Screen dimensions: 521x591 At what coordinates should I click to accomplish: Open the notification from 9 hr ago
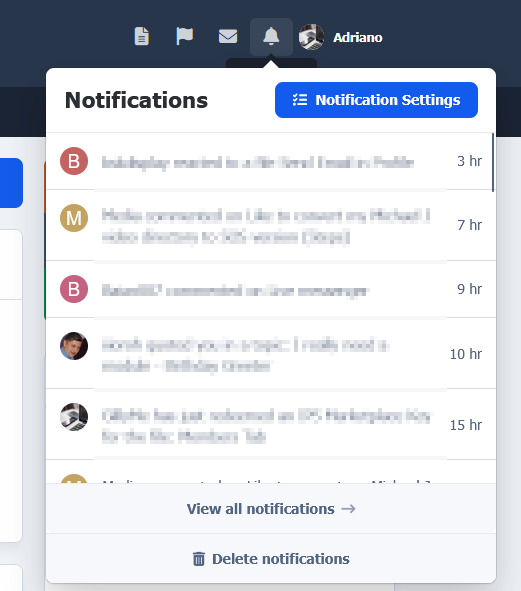[271, 289]
